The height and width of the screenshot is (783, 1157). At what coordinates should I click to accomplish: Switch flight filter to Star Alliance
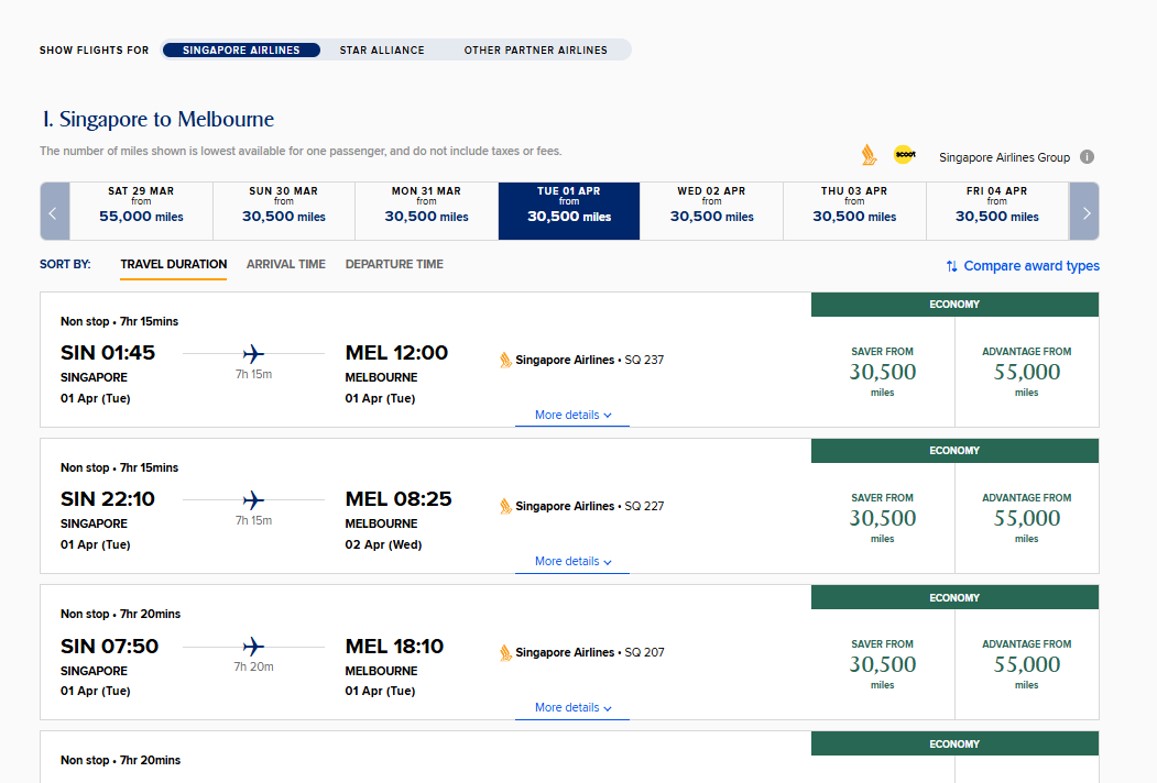381,50
